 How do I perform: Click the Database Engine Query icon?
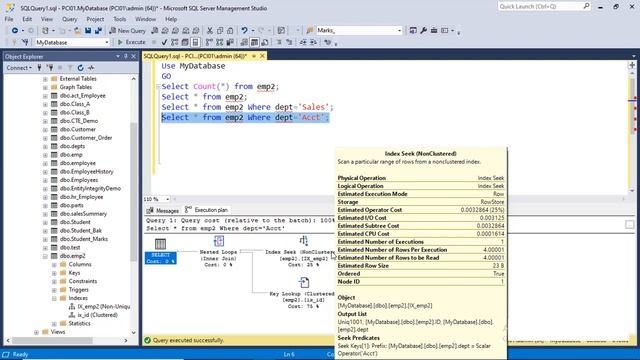click(155, 31)
